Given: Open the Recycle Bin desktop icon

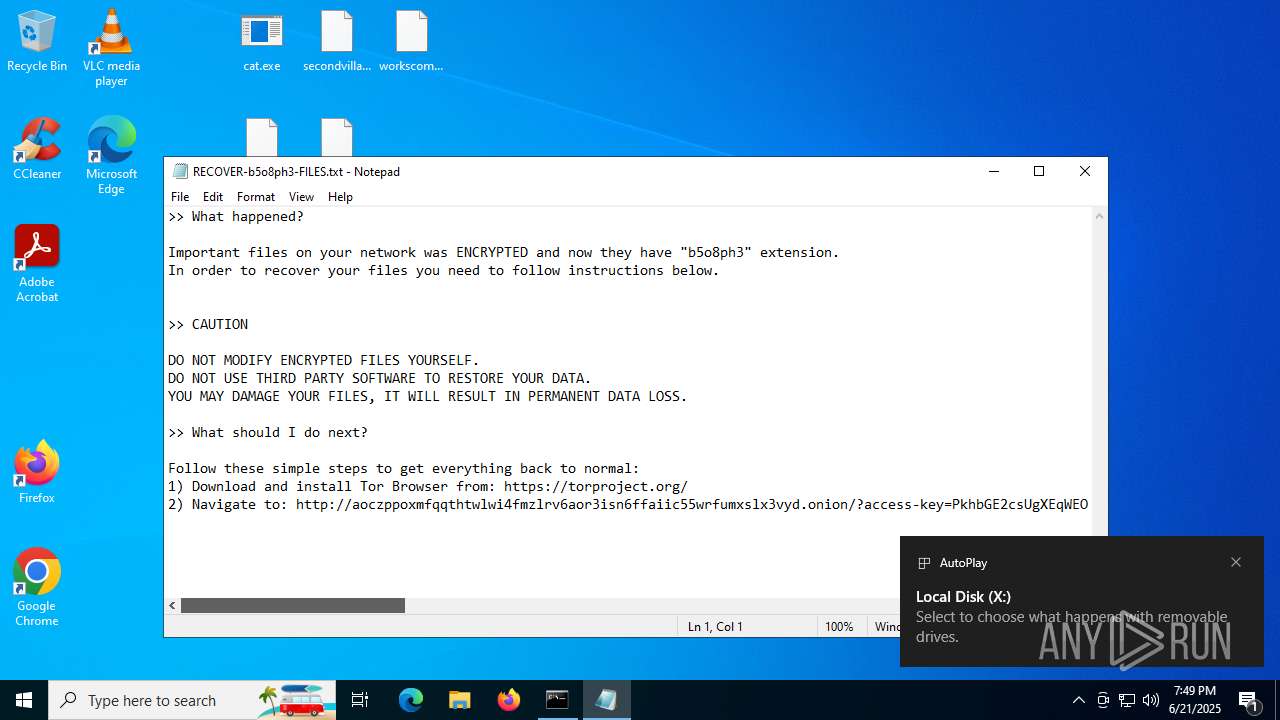Looking at the screenshot, I should (37, 42).
